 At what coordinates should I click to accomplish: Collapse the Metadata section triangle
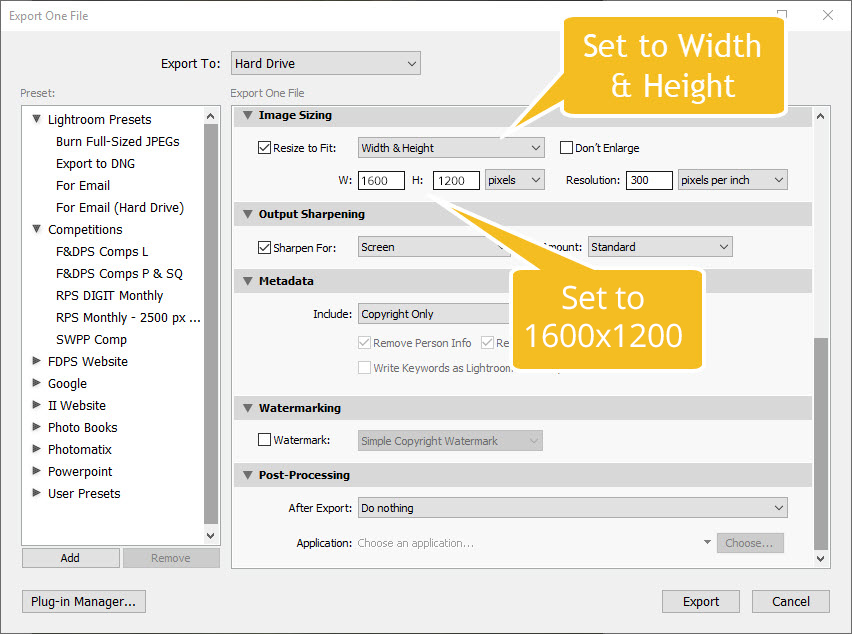246,282
